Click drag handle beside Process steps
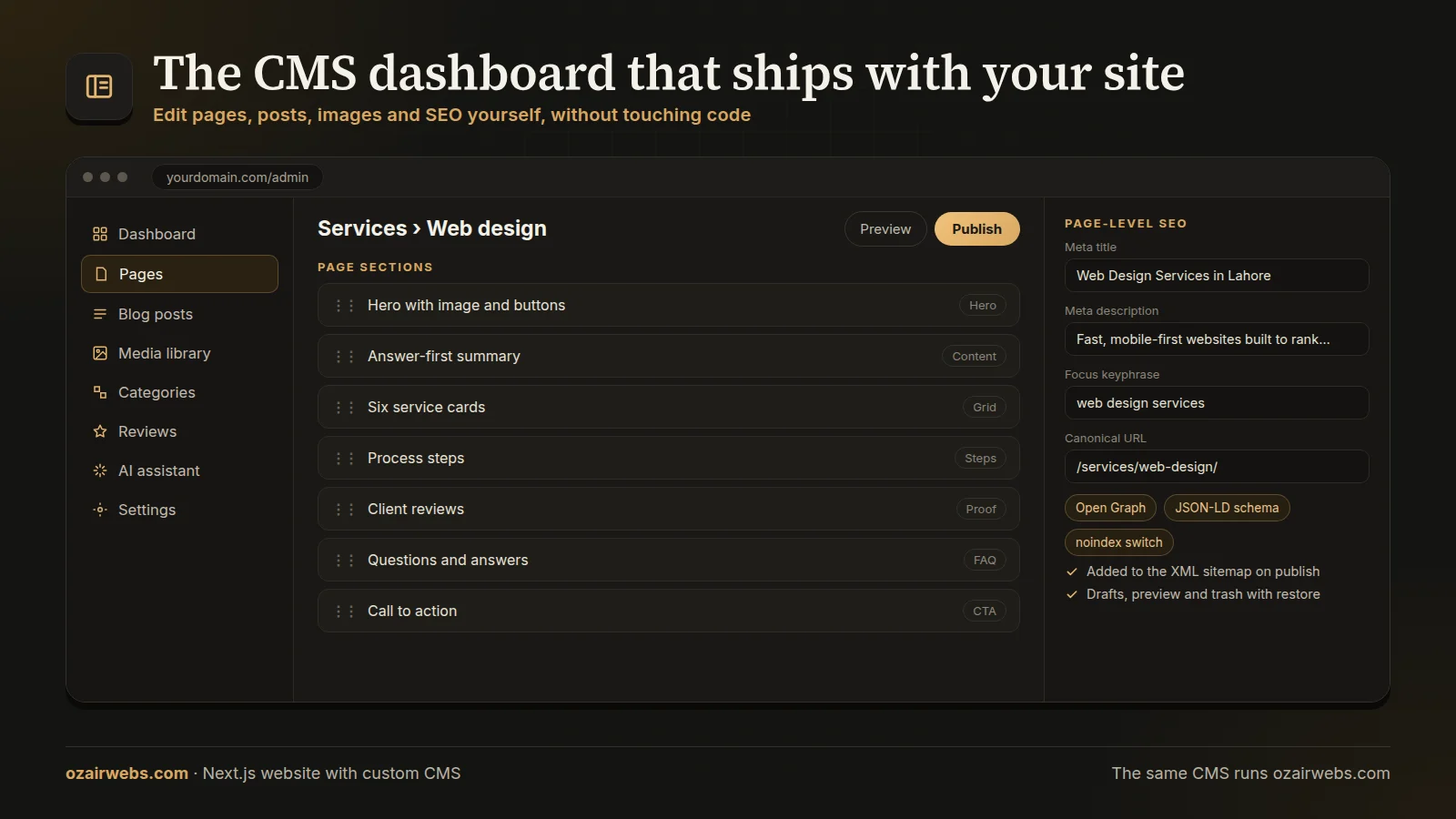The image size is (1456, 819). click(345, 459)
